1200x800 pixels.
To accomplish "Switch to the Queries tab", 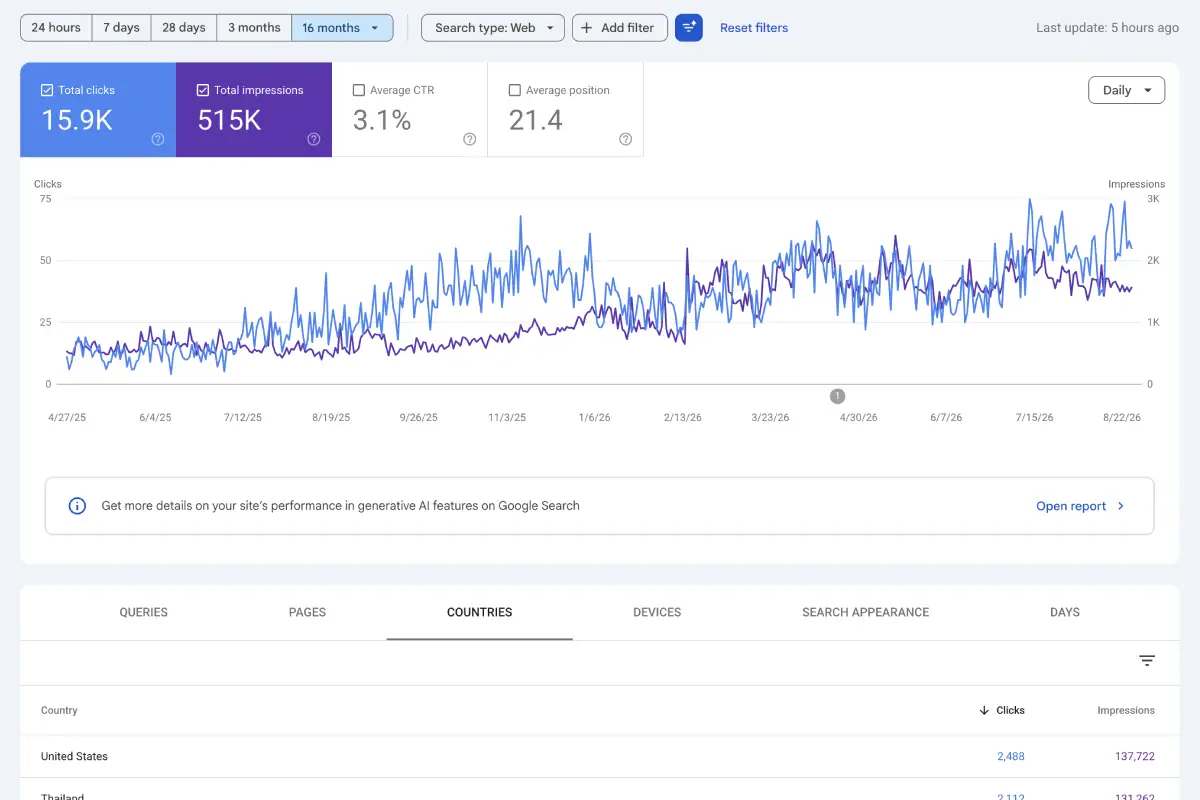I will 144,612.
